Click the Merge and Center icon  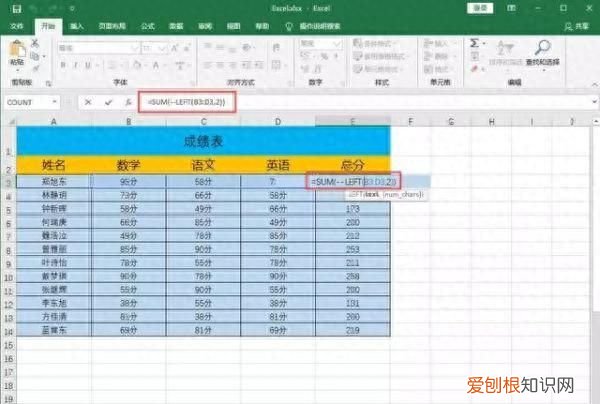277,65
